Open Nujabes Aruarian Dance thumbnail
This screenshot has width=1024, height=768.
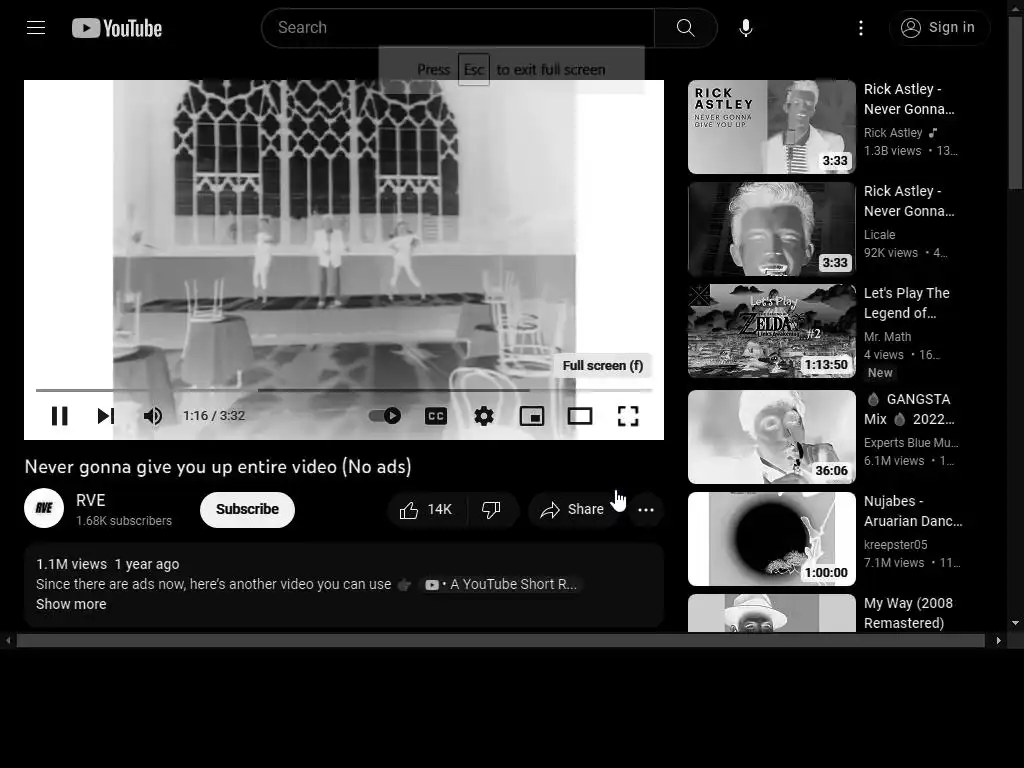click(772, 539)
